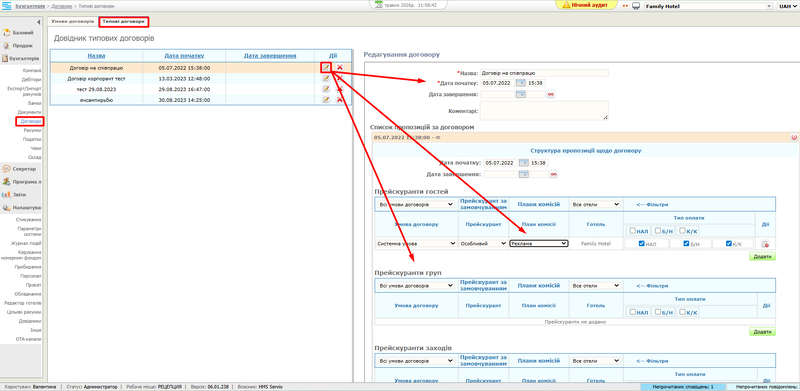Image resolution: width=800 pixels, height=391 pixels.
Task: Toggle guest pricelists header 'Б/Н' checkbox
Action: 658,231
